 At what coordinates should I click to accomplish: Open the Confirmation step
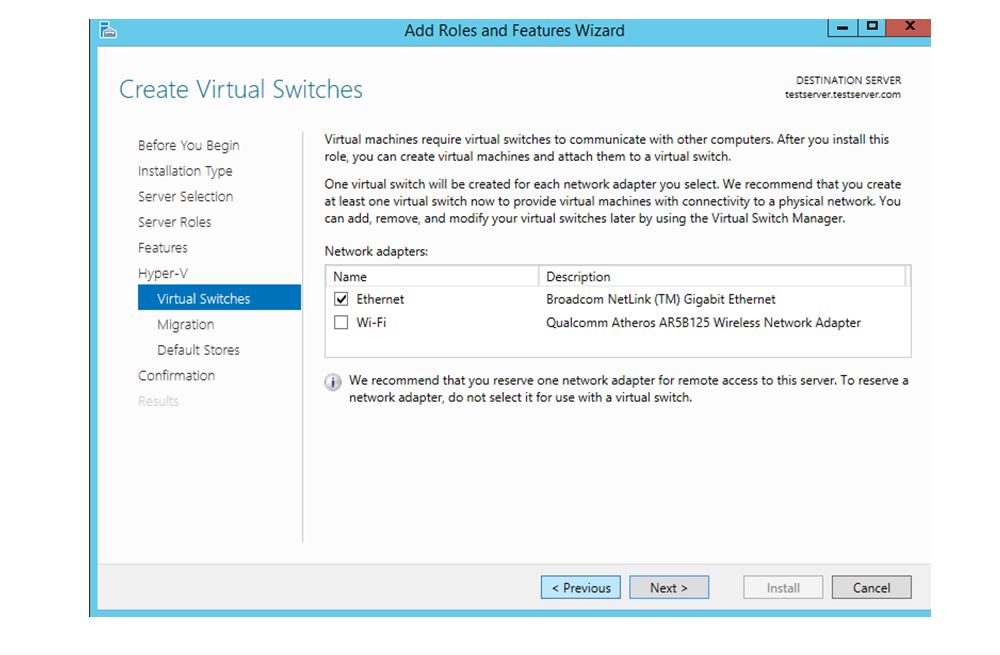[x=177, y=375]
